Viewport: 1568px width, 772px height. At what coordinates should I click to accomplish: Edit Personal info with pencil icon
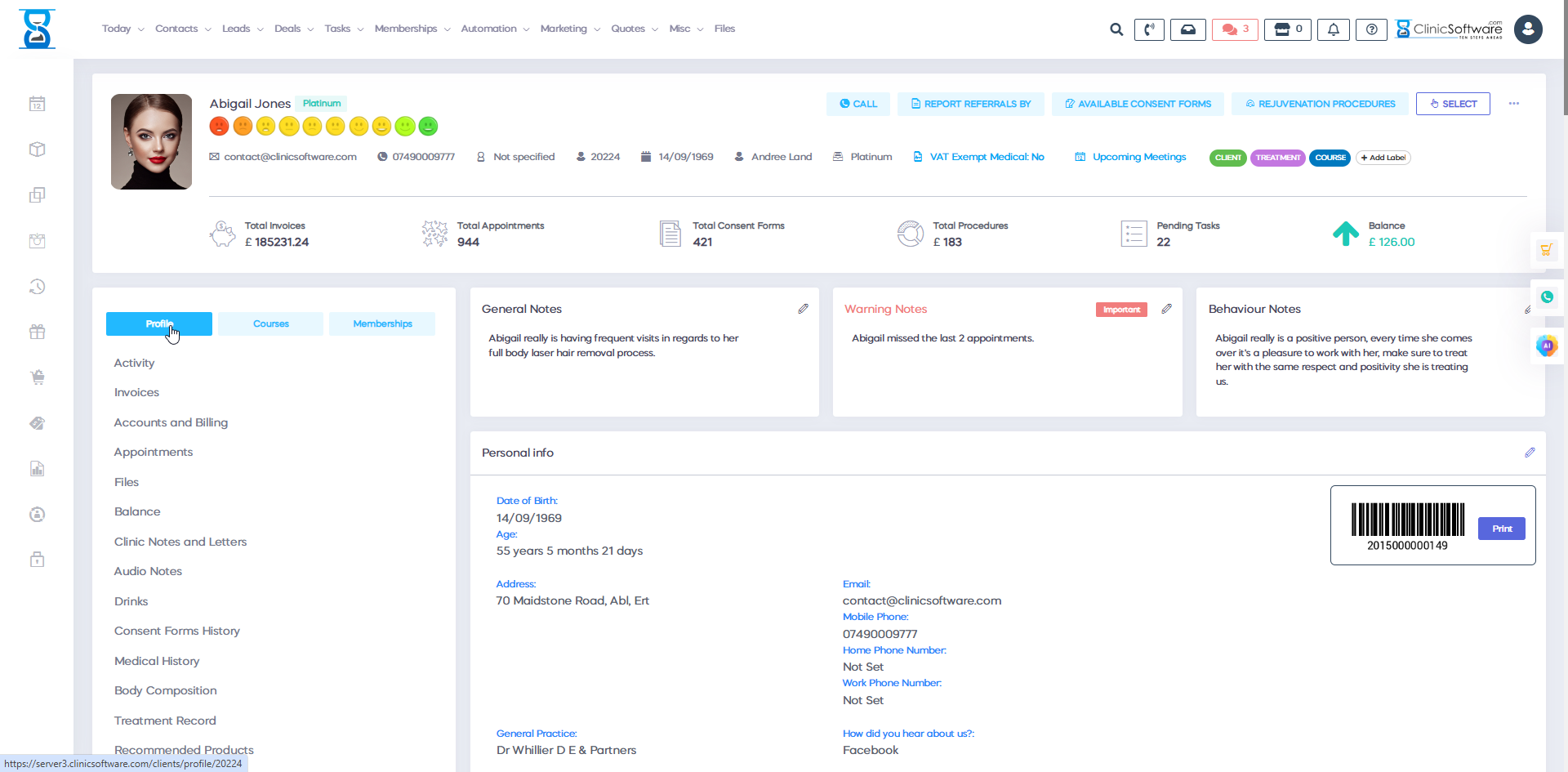(x=1530, y=453)
